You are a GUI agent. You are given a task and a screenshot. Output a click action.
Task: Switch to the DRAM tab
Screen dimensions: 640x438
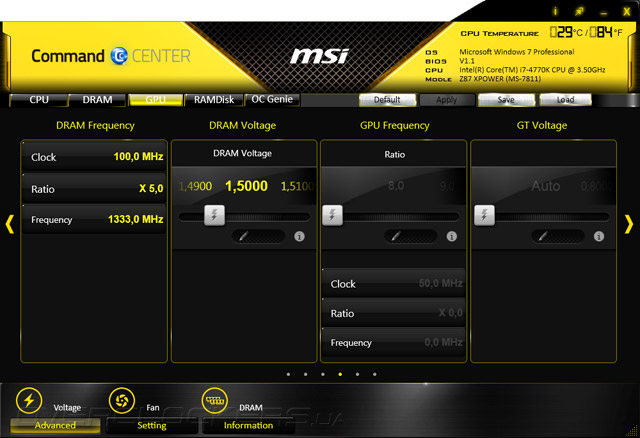pyautogui.click(x=97, y=100)
